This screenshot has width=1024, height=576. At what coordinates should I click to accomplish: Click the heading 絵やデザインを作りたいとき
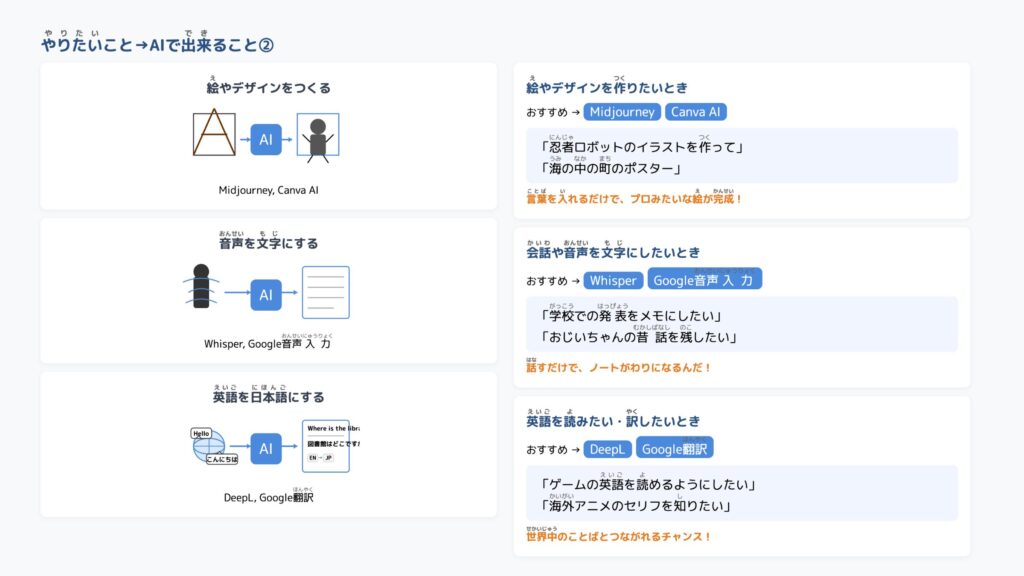click(607, 86)
